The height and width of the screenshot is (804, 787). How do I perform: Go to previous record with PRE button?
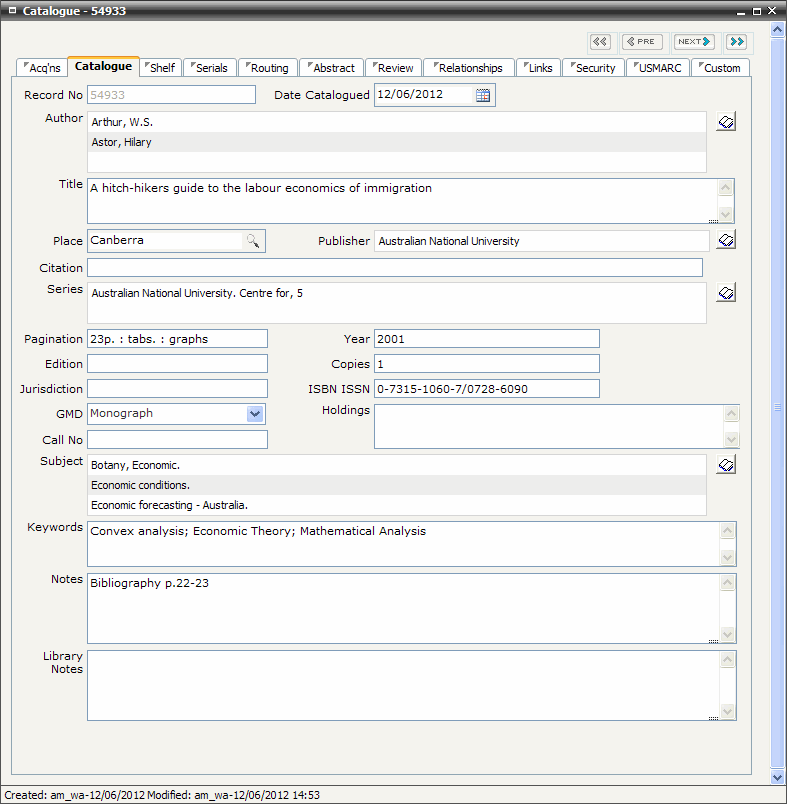pos(642,42)
